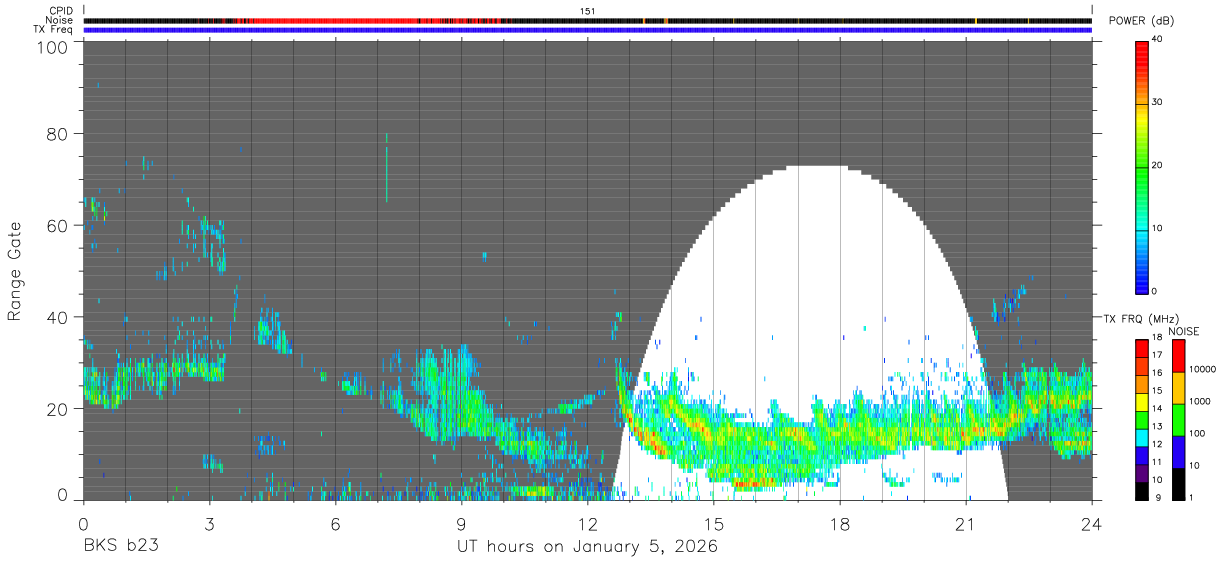Screen dimensions: 1228x567
Task: Click the thin green vertical echo streak near hour 7
Action: tap(386, 166)
